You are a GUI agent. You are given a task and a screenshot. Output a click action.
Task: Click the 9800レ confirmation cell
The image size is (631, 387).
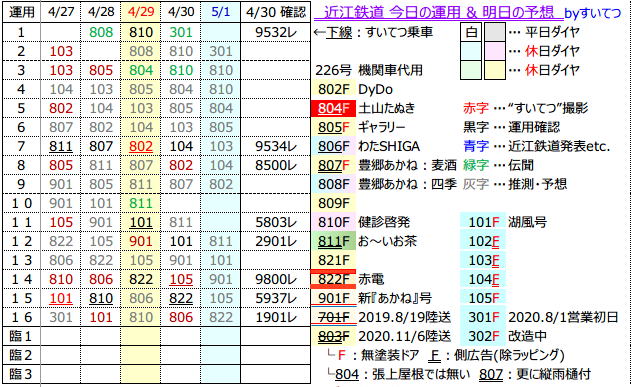tap(276, 279)
